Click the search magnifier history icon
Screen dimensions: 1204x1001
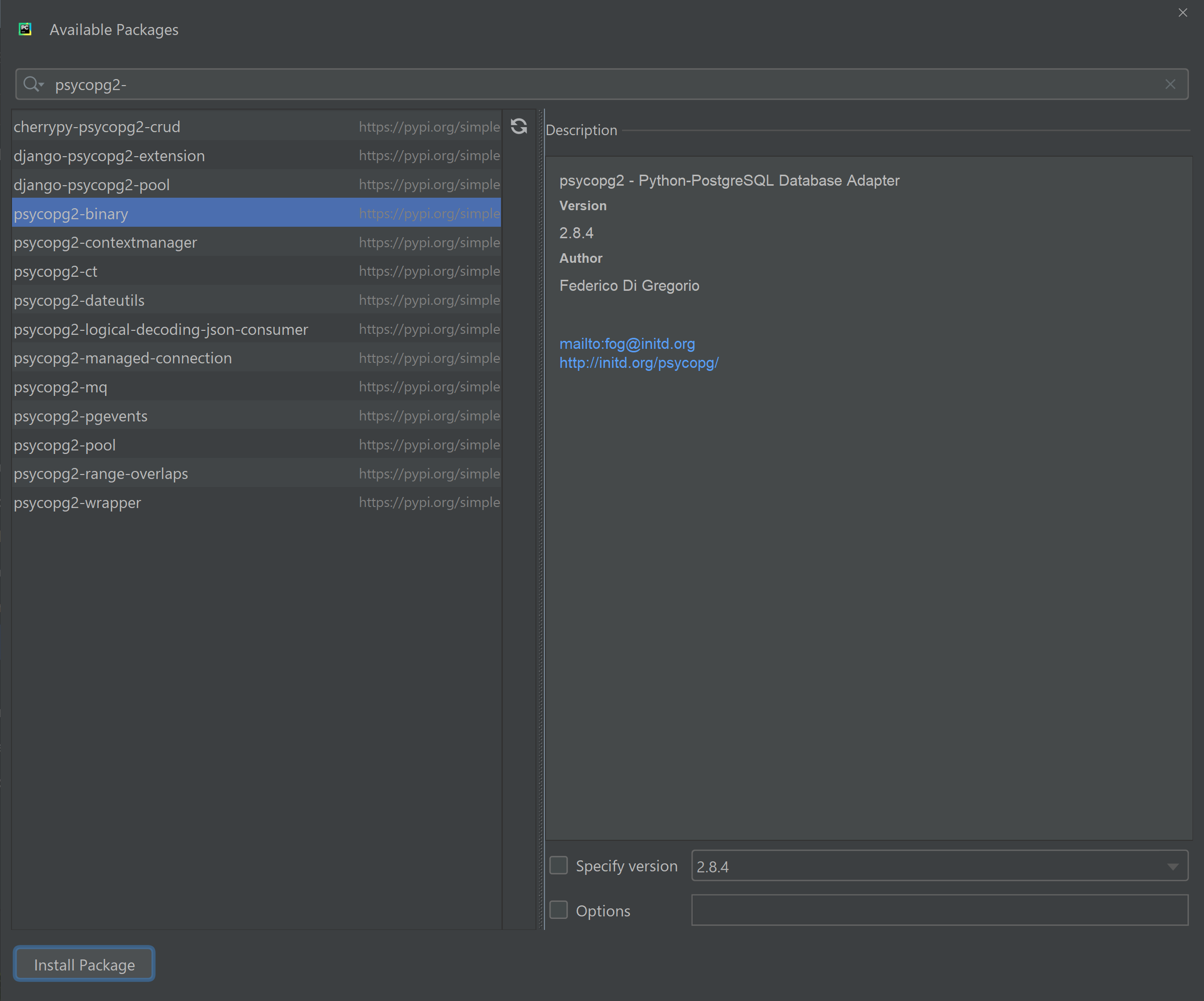pos(33,84)
